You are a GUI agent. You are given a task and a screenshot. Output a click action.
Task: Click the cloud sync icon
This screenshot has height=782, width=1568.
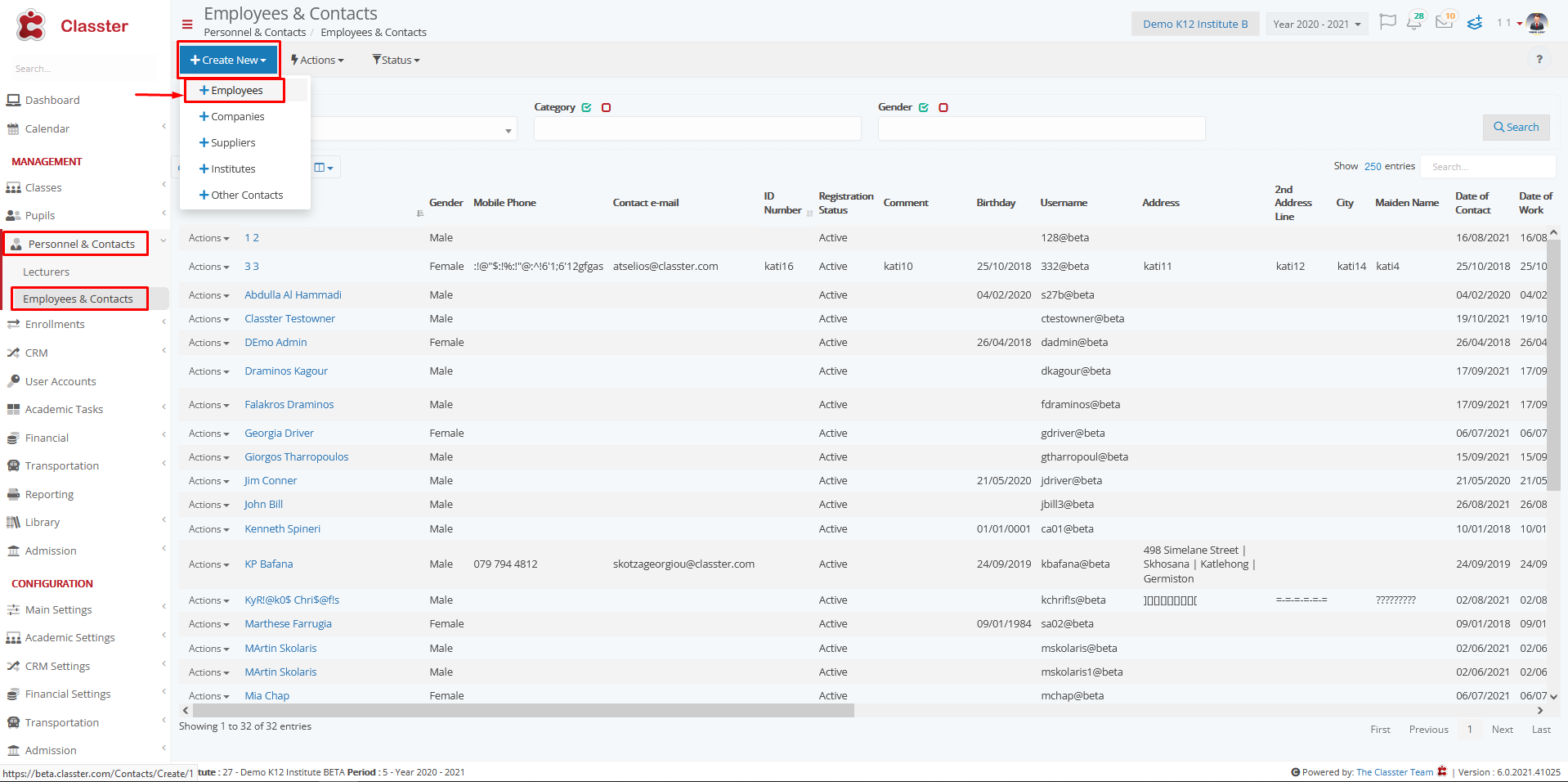click(1475, 23)
